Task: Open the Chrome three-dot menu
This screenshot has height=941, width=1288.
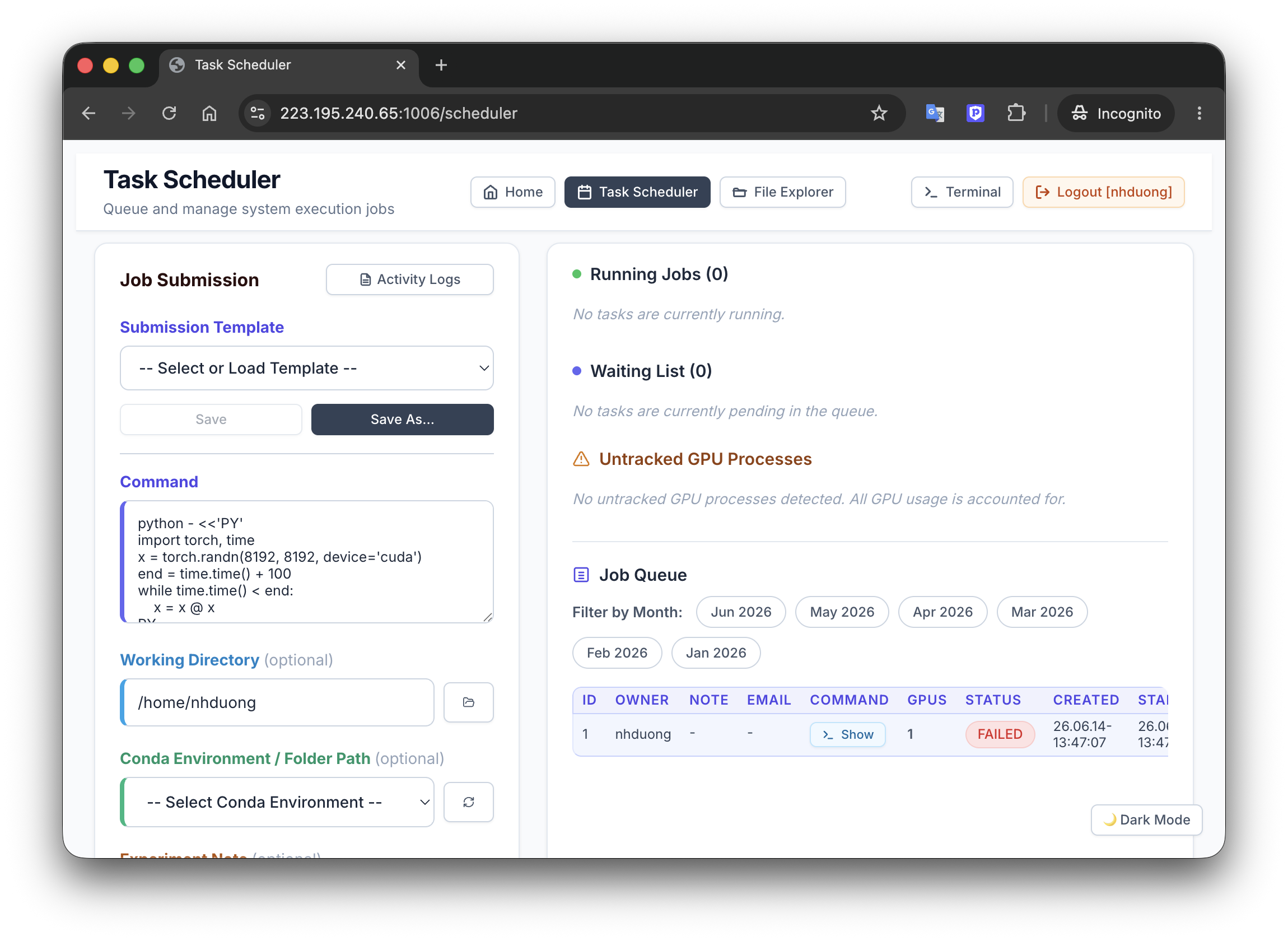Action: click(1198, 113)
